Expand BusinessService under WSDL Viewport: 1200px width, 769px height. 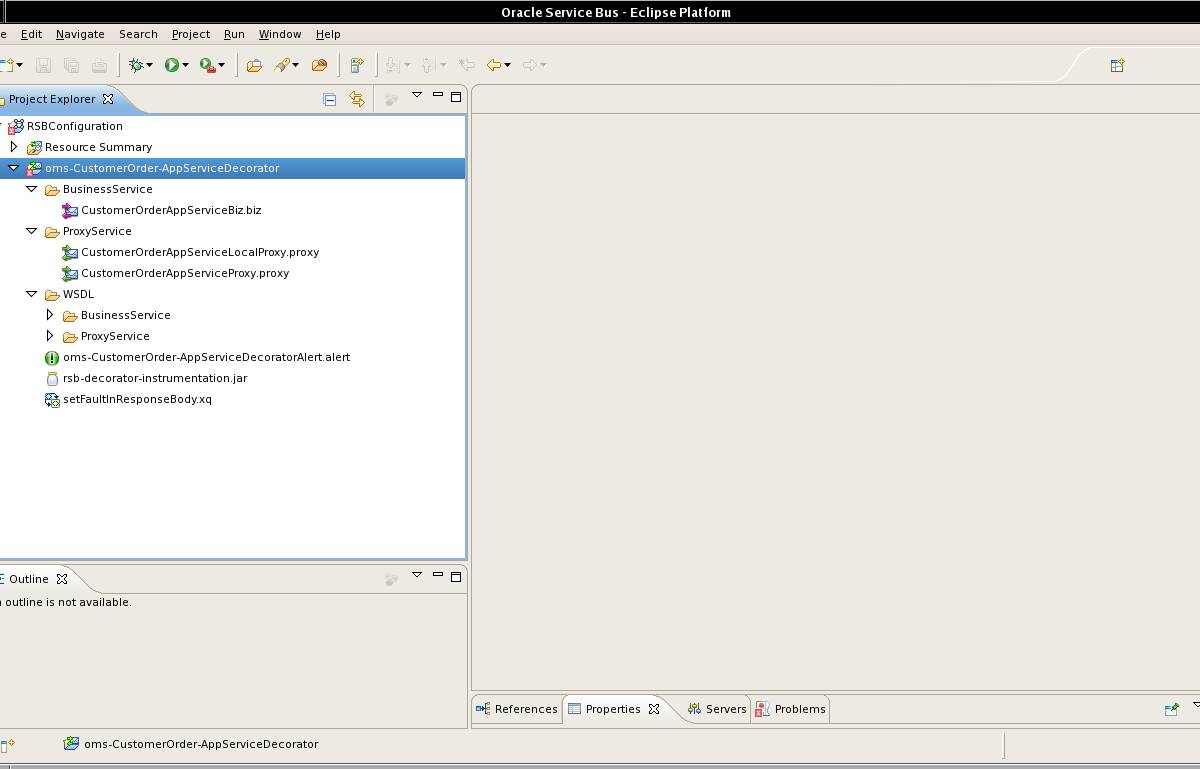(x=50, y=315)
